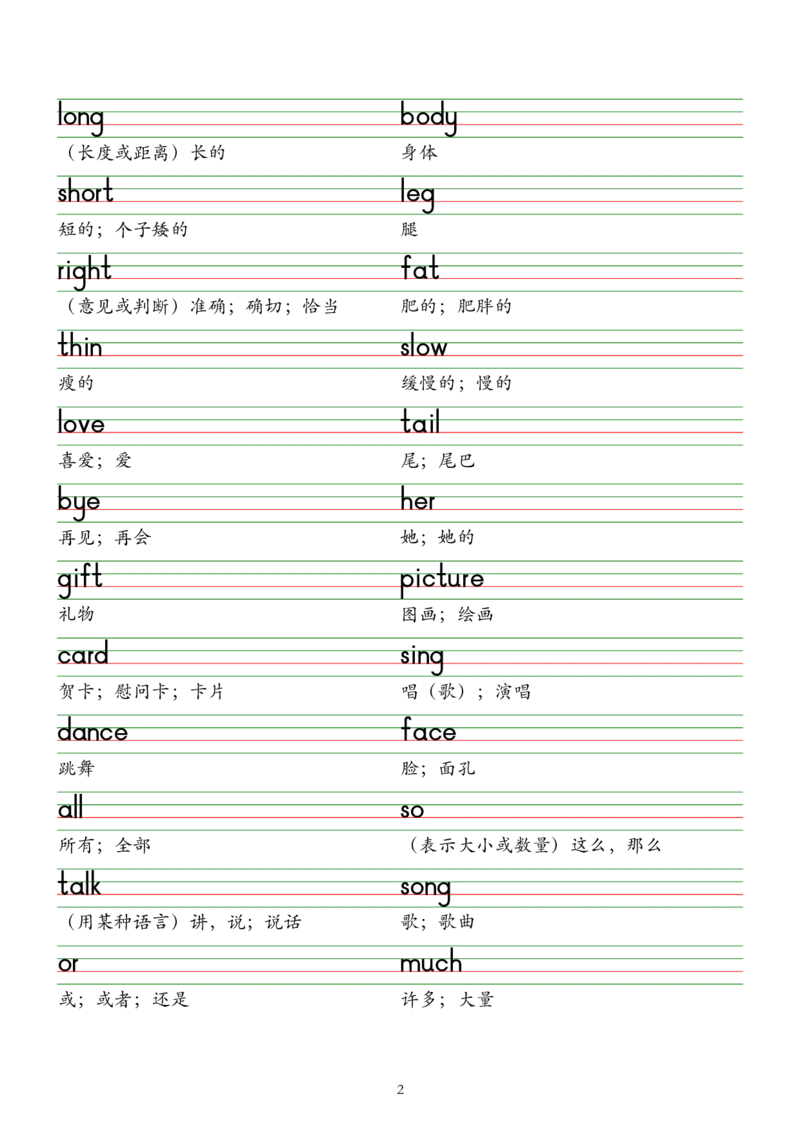Click the word "right"
The width and height of the screenshot is (800, 1132).
tap(84, 271)
